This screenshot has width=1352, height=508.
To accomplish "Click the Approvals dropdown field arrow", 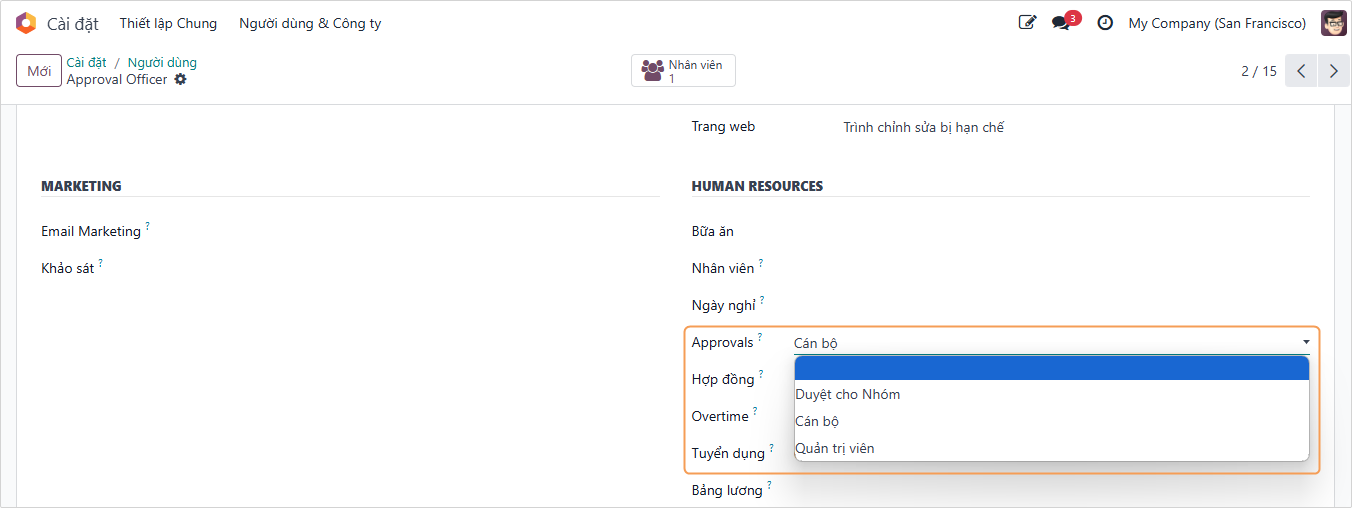I will [1305, 342].
